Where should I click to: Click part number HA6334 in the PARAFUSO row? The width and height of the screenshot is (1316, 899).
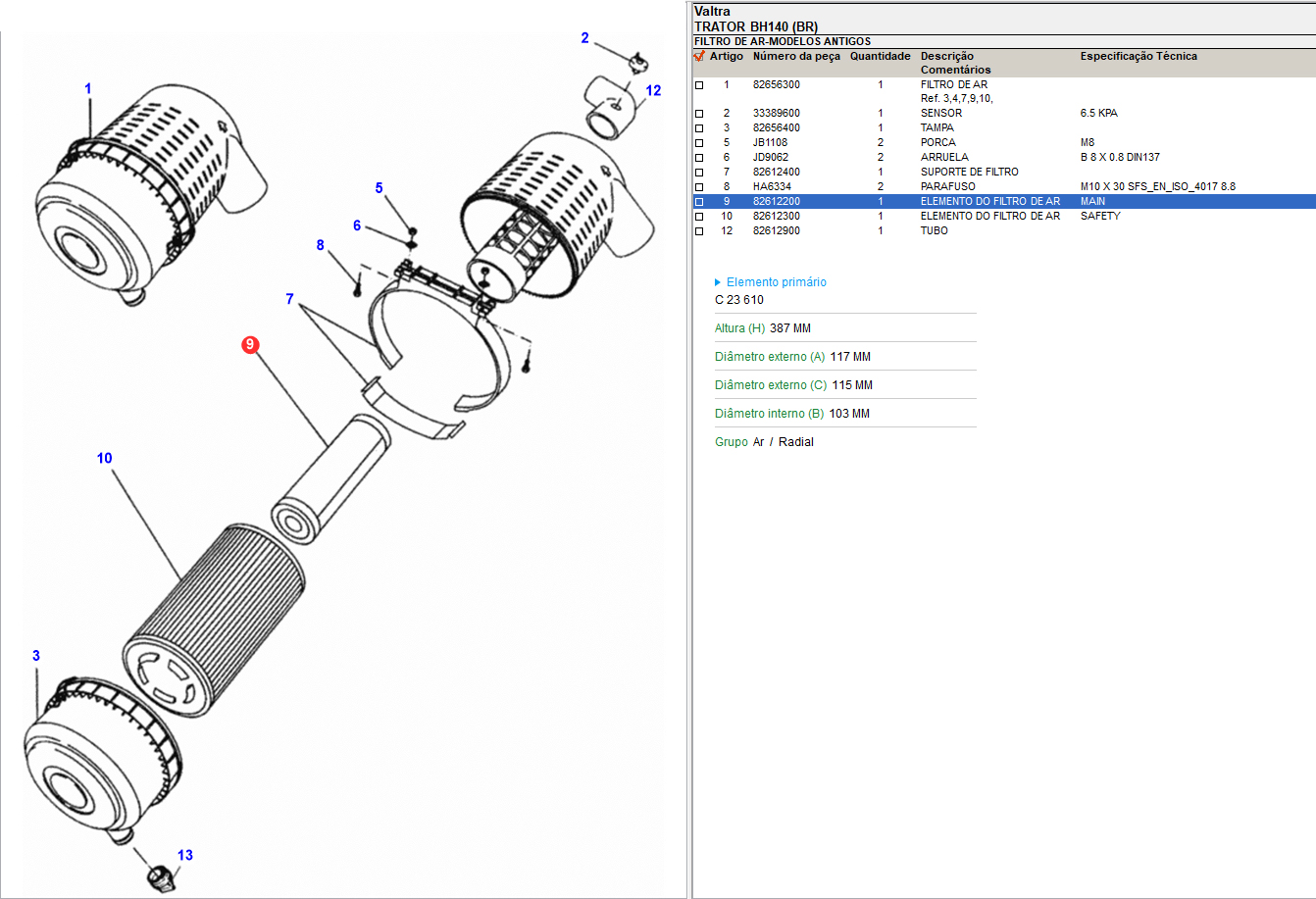pyautogui.click(x=770, y=186)
